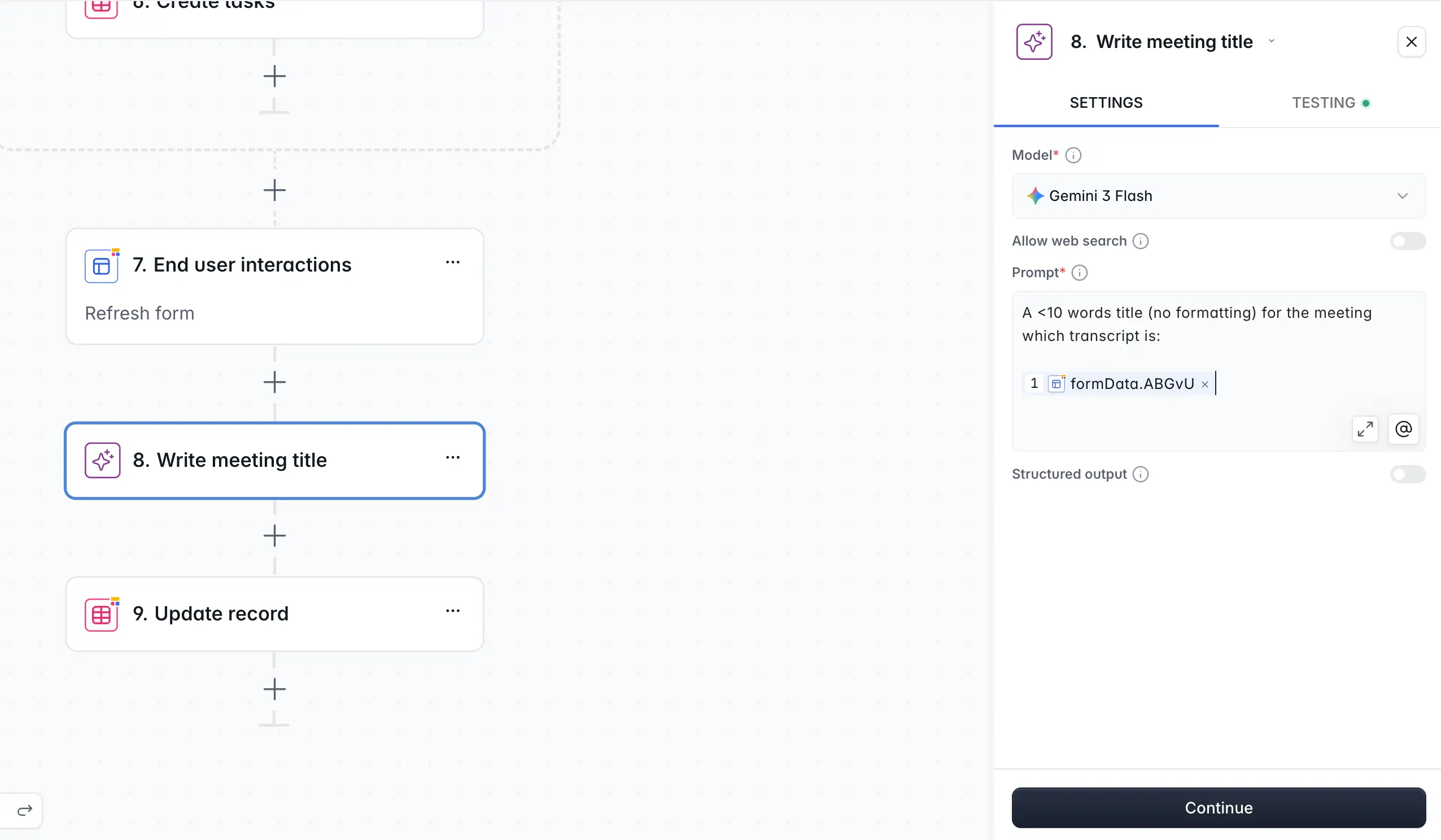Click the AI sparkle icon in the panel header
The height and width of the screenshot is (840, 1441).
1034,41
